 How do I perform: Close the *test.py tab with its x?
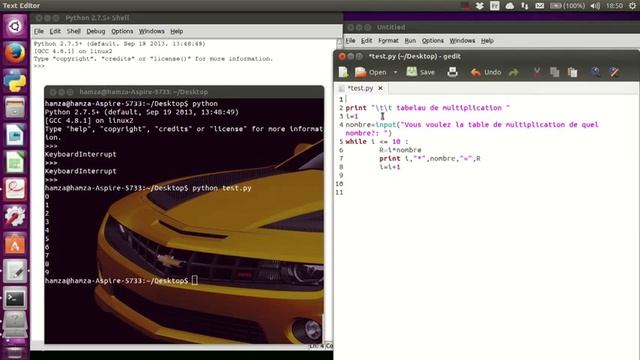[380, 88]
